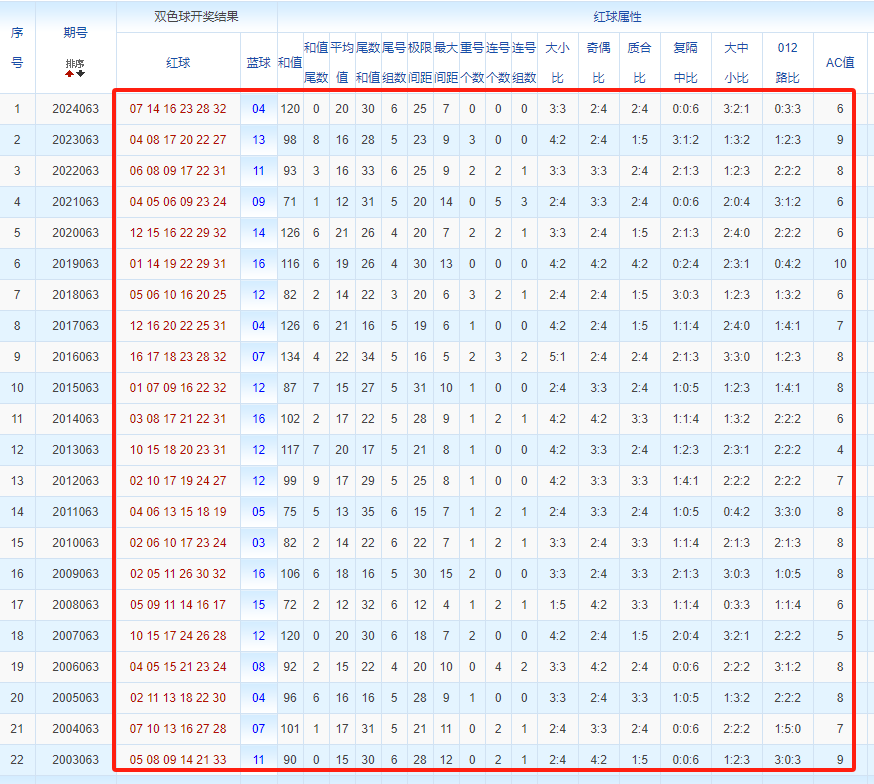Click blue ball 14 in row 2020063
874x784 pixels.
[259, 233]
